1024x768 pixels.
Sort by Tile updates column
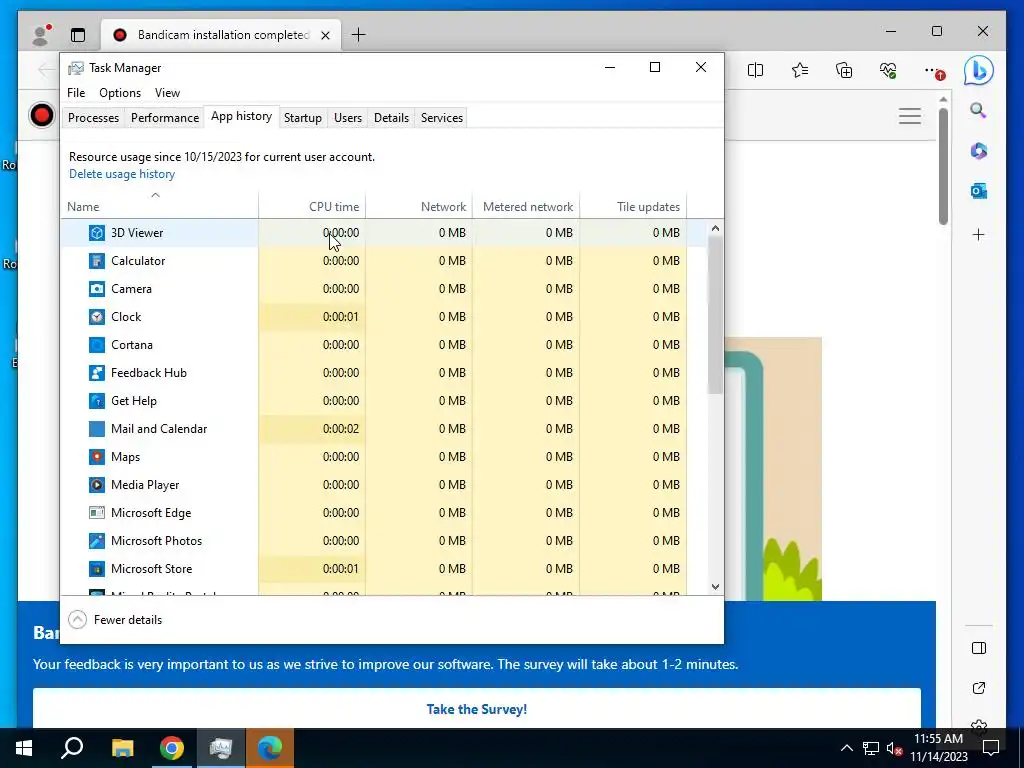(x=633, y=206)
